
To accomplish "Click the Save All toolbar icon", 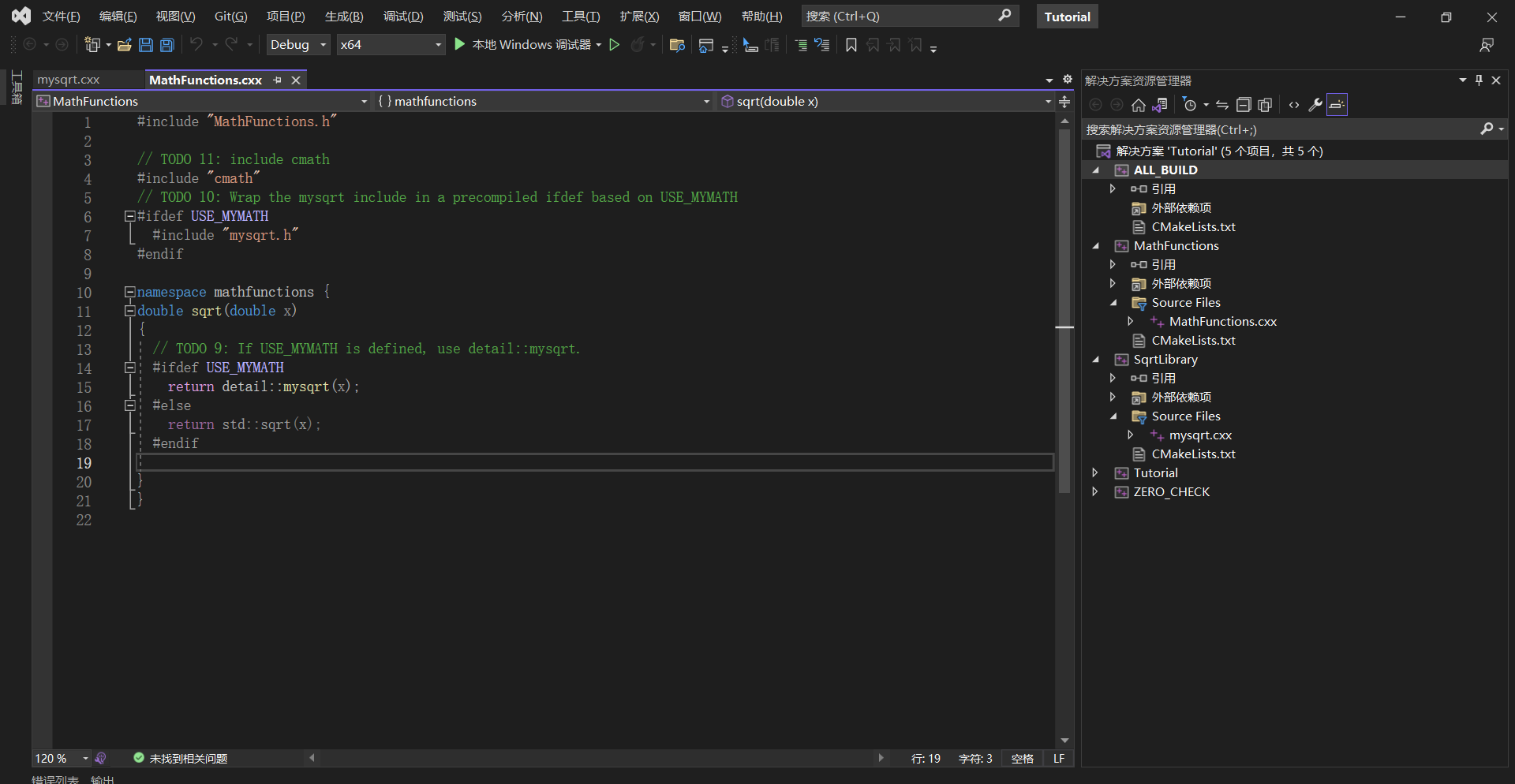I will [x=167, y=45].
